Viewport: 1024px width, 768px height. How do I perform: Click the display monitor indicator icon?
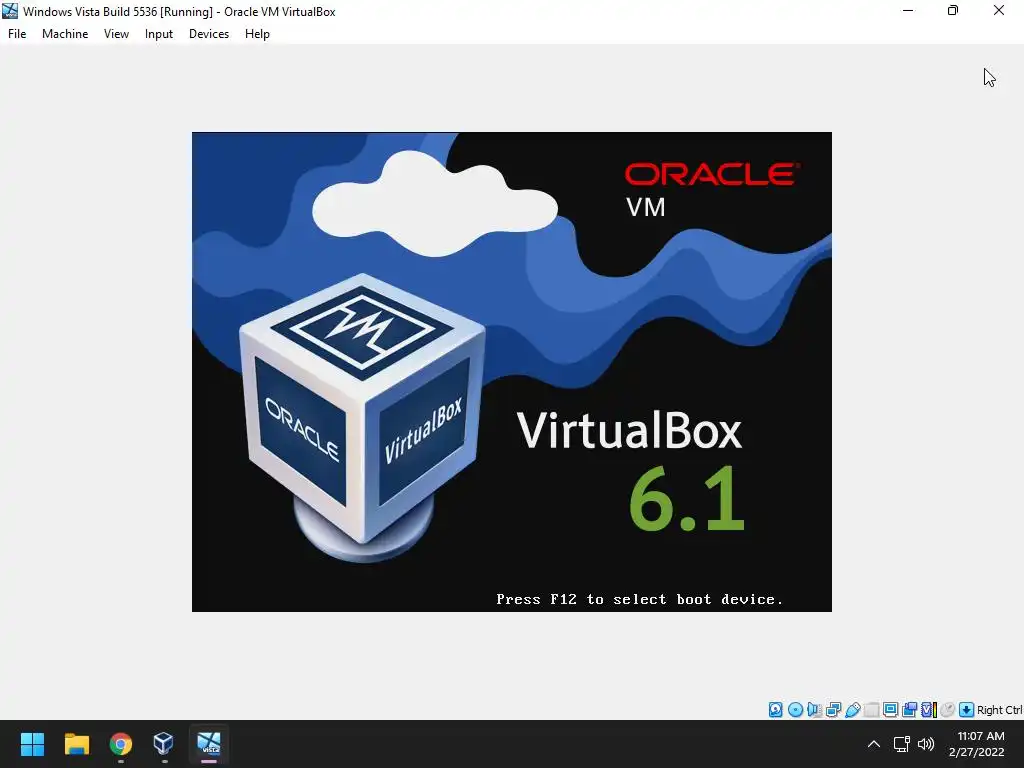point(890,710)
